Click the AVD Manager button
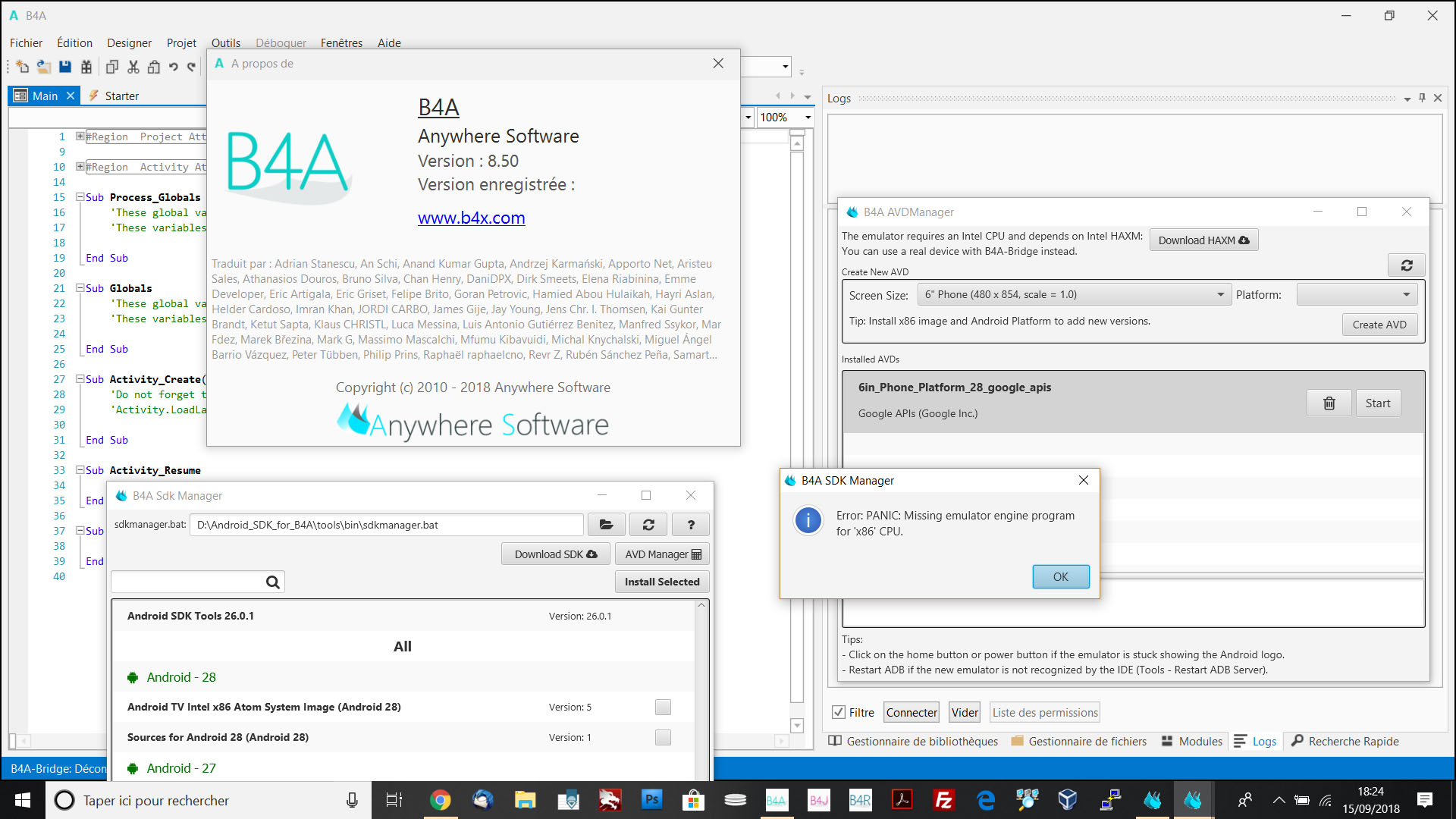This screenshot has height=819, width=1456. (x=662, y=554)
